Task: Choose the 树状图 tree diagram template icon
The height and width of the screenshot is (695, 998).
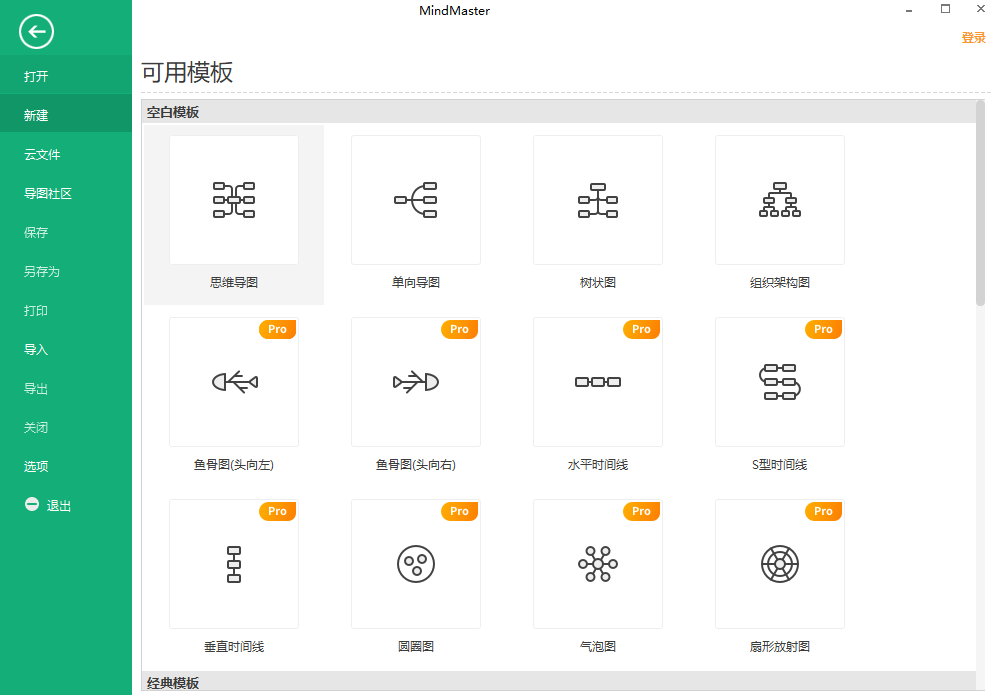Action: [598, 200]
